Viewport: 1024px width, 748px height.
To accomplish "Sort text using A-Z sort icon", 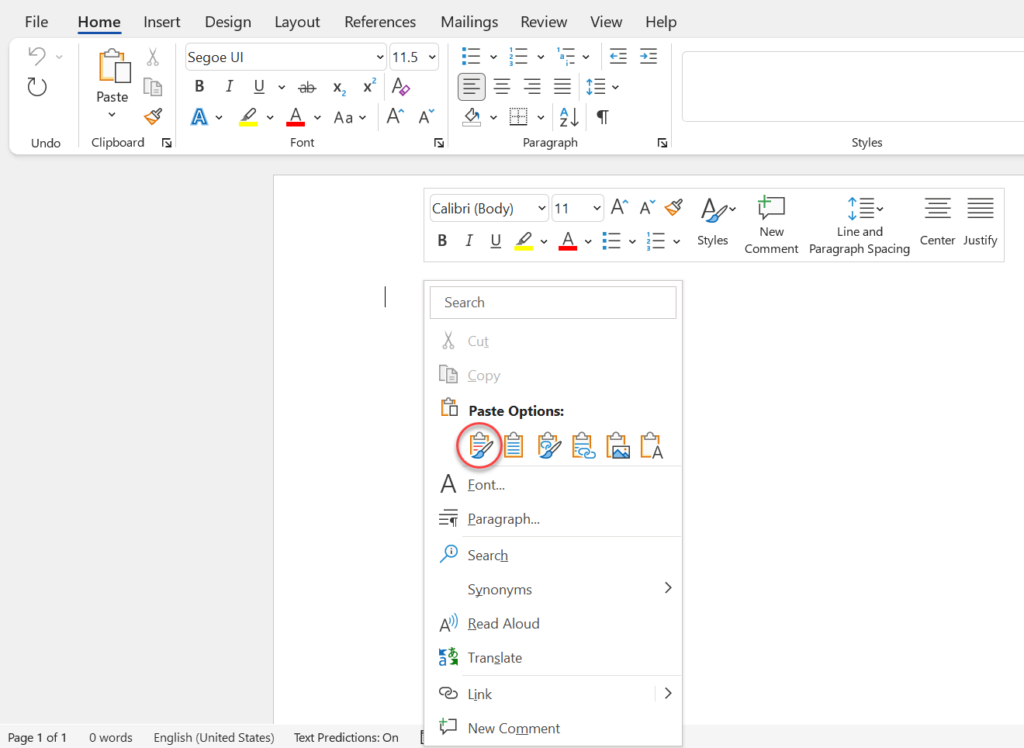I will point(569,117).
